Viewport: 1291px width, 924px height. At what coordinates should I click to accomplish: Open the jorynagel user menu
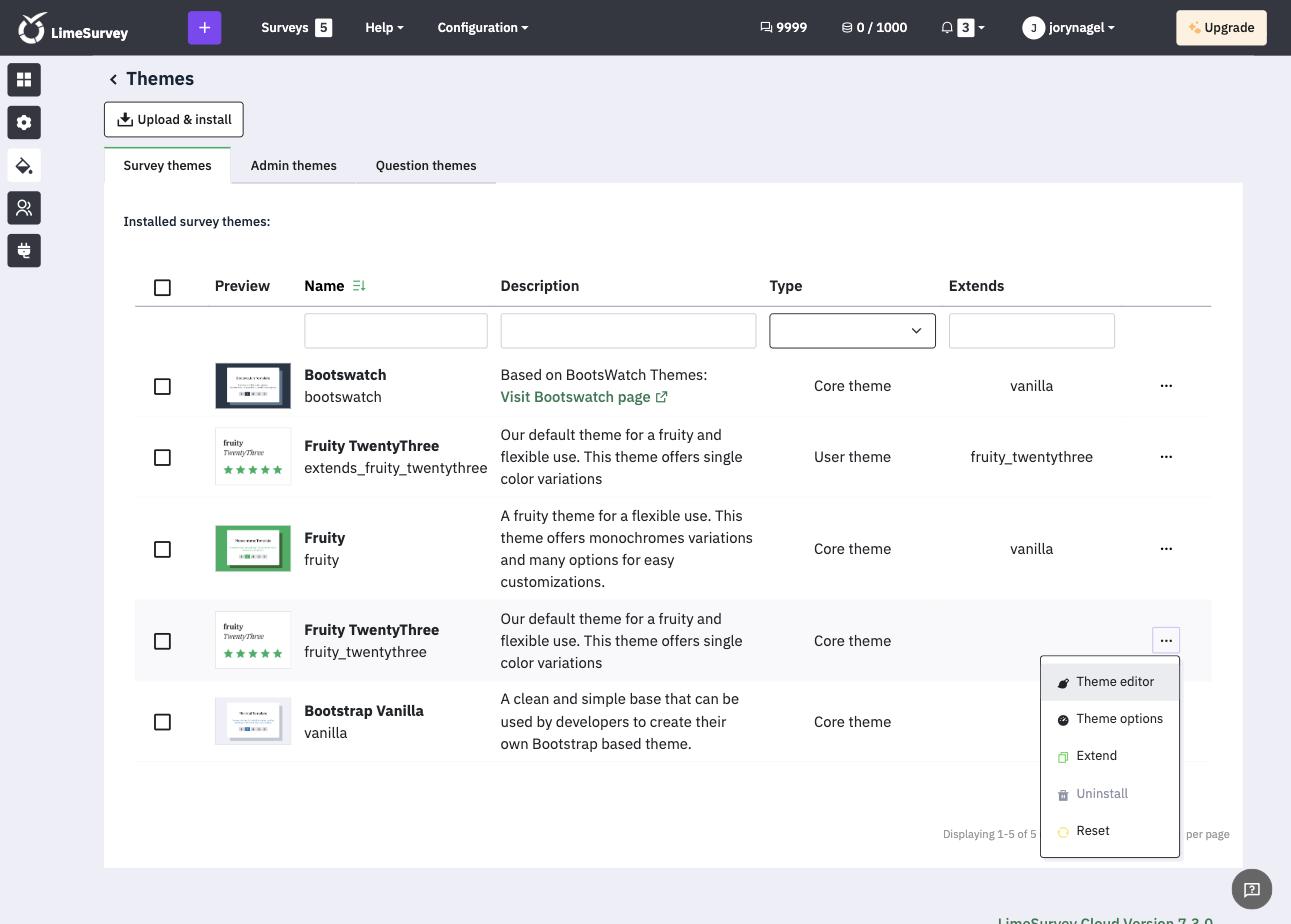click(1068, 28)
